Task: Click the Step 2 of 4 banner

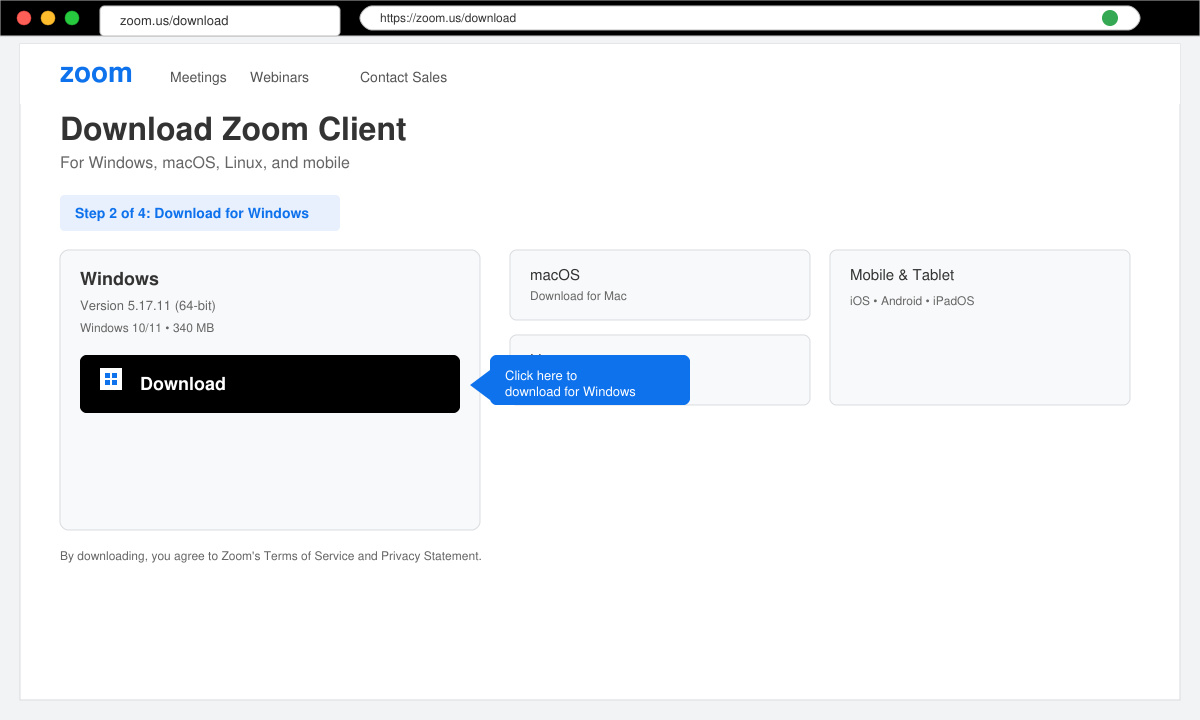Action: click(200, 213)
